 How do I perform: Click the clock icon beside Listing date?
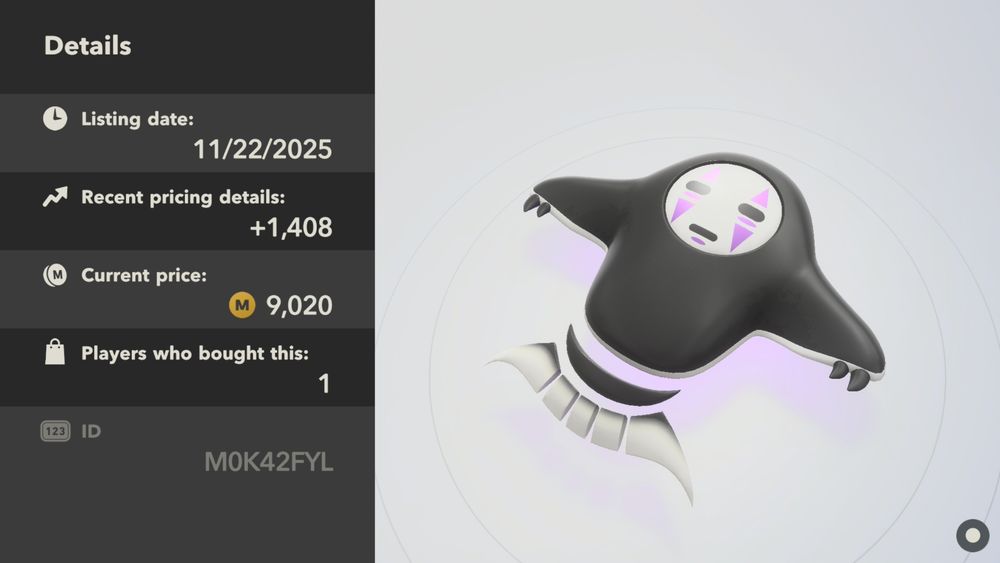pos(55,119)
